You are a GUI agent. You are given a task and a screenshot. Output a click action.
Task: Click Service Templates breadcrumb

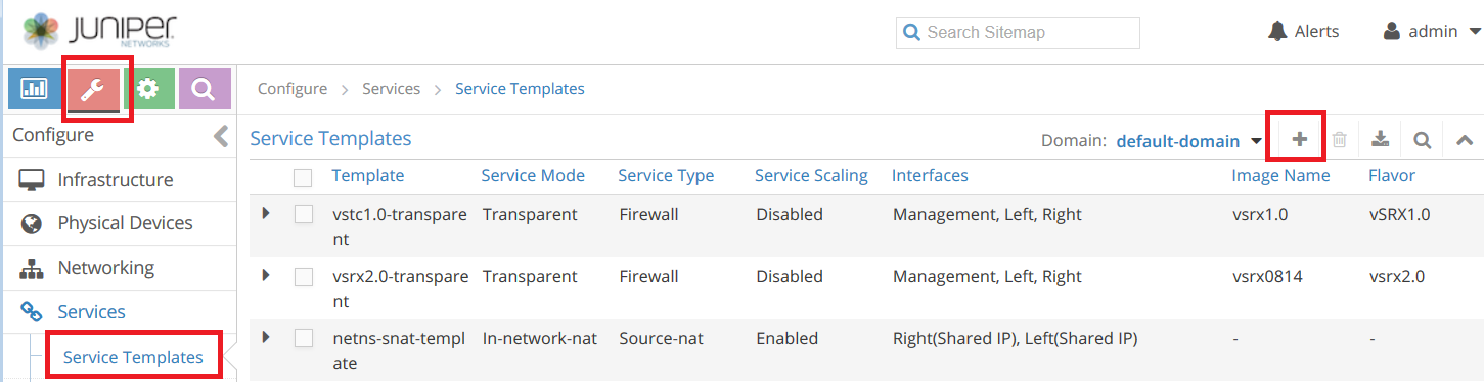520,89
